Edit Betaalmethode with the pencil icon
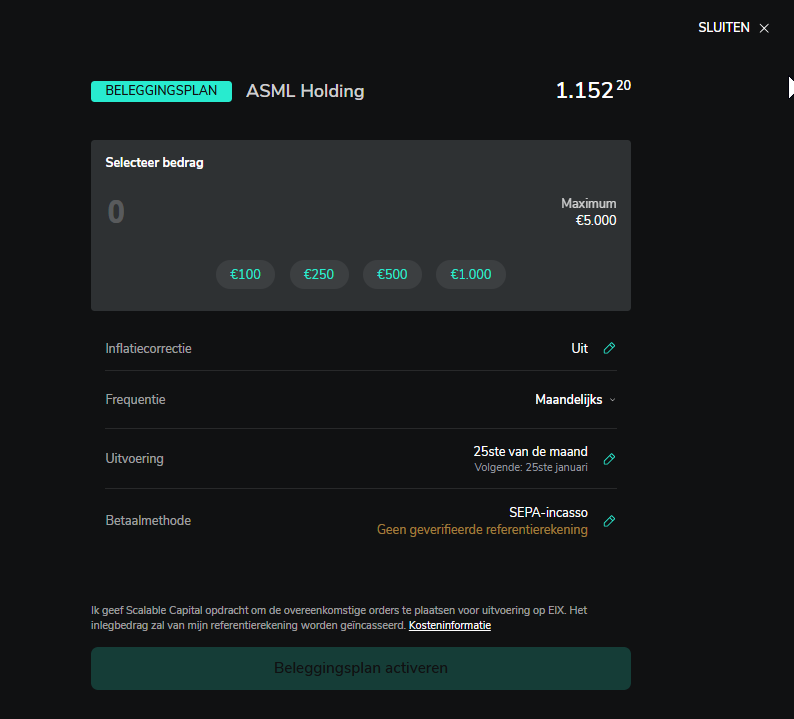 pos(609,521)
